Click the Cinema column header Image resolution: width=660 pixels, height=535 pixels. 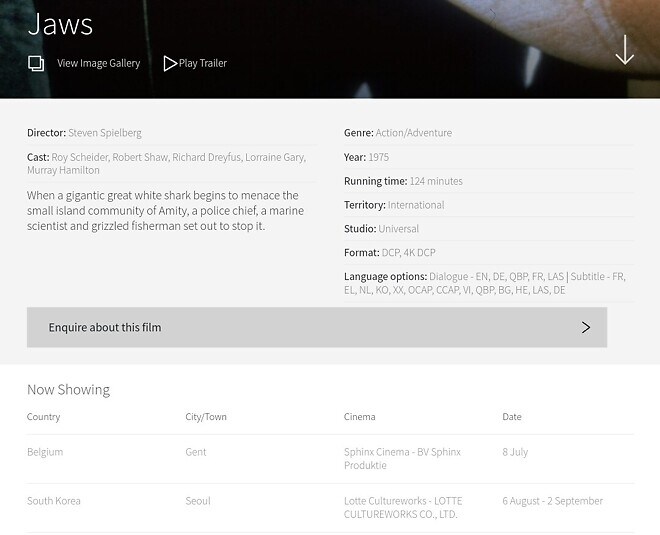359,417
